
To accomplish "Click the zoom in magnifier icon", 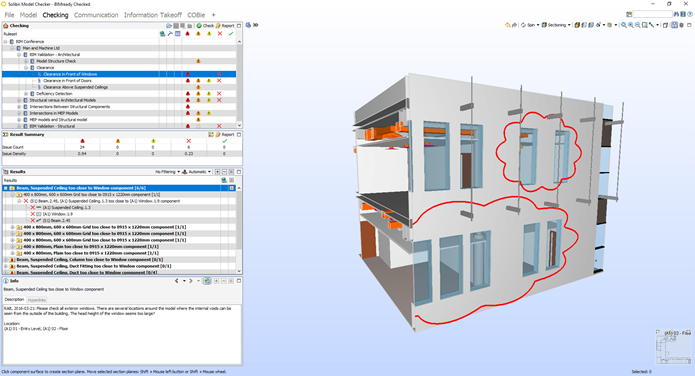I will click(x=630, y=25).
